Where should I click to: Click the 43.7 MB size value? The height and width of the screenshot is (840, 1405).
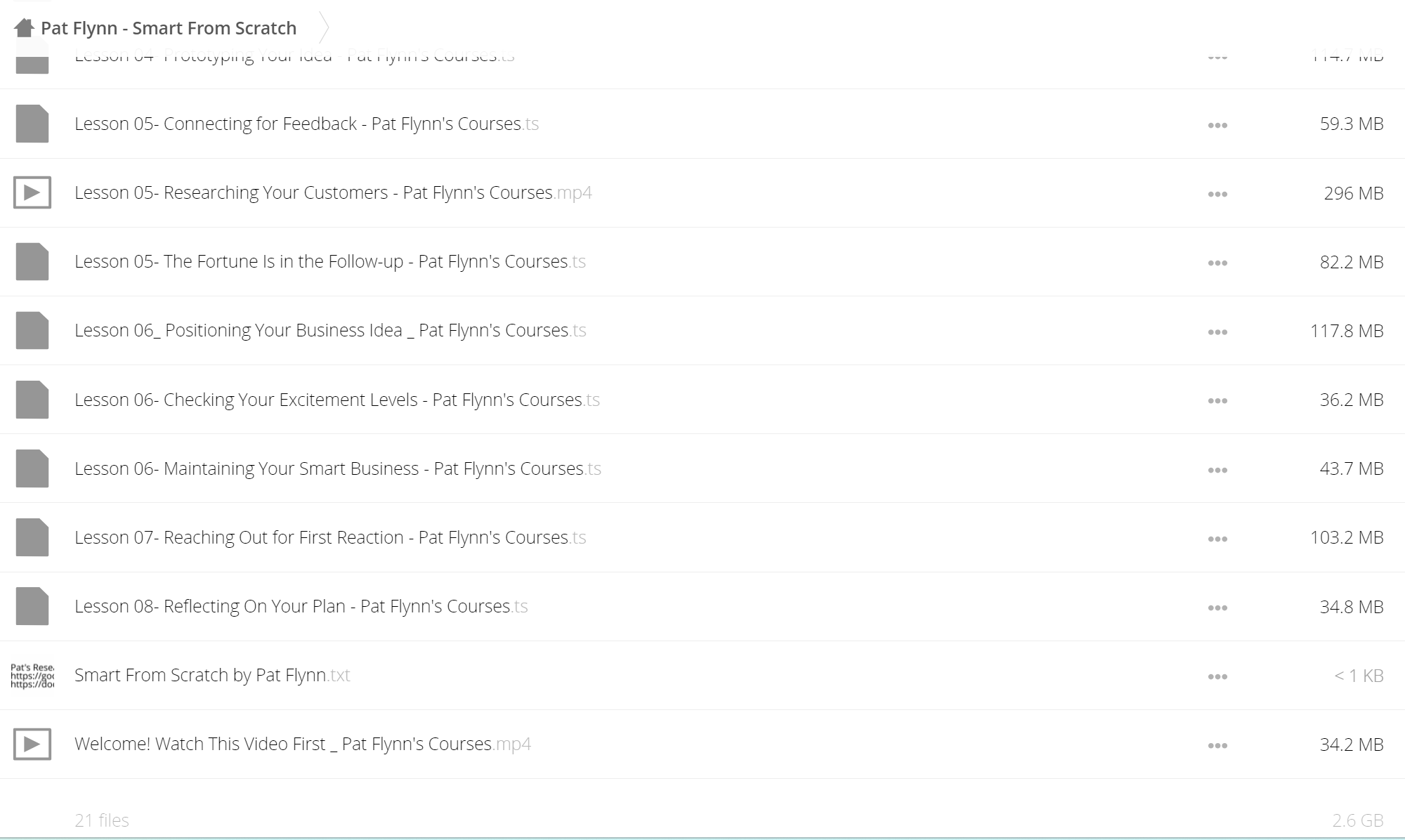[x=1352, y=468]
